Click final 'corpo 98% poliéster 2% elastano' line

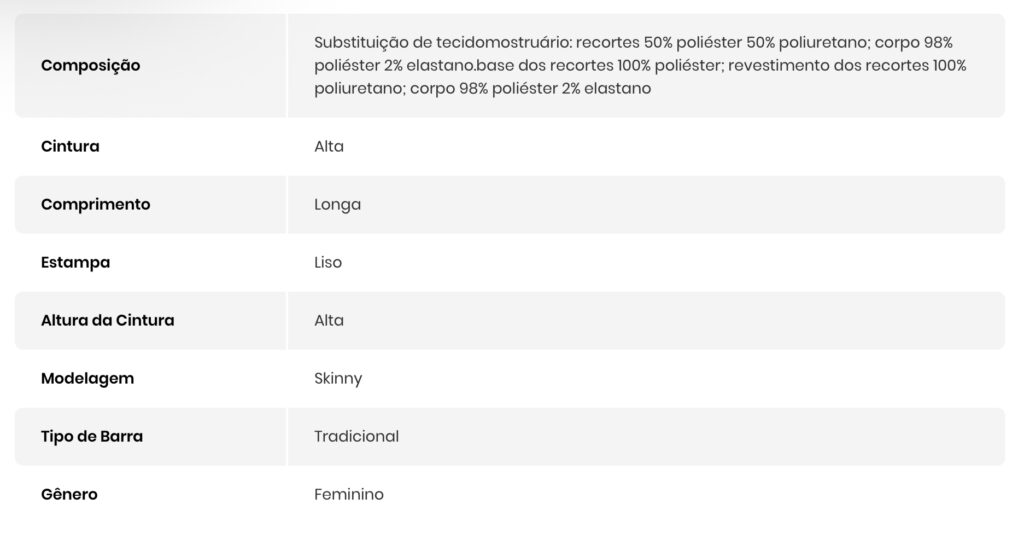pyautogui.click(x=529, y=89)
